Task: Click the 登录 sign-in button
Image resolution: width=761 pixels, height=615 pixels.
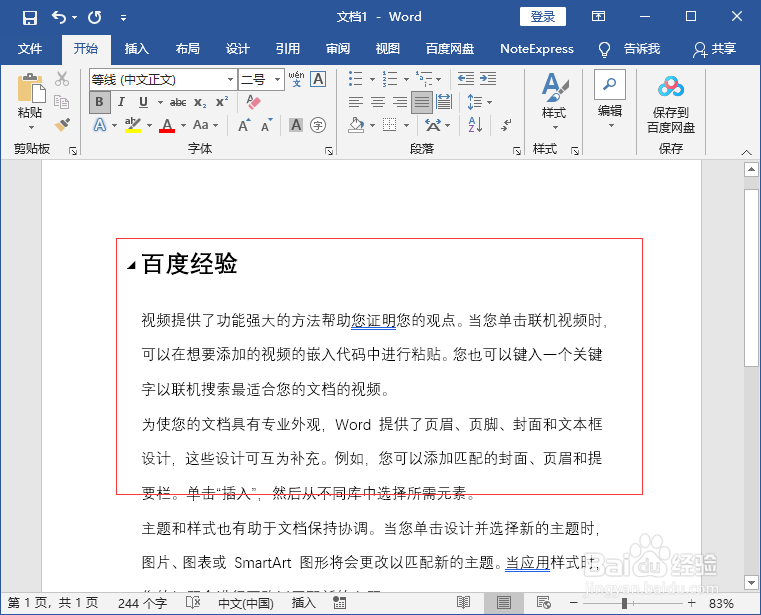Action: (543, 17)
